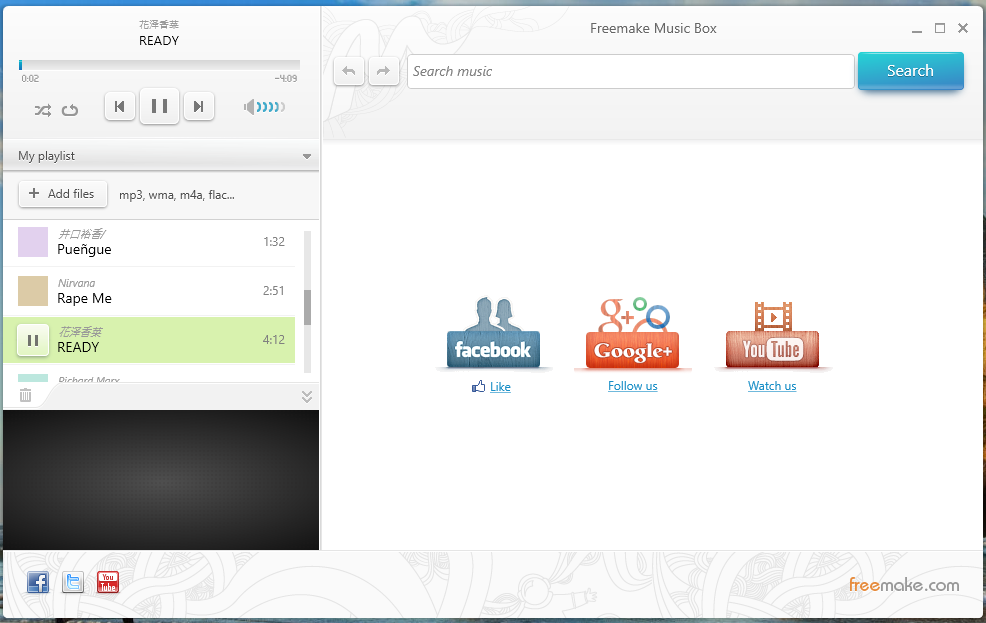
Task: Click the playlist trash delete icon
Action: [x=25, y=395]
